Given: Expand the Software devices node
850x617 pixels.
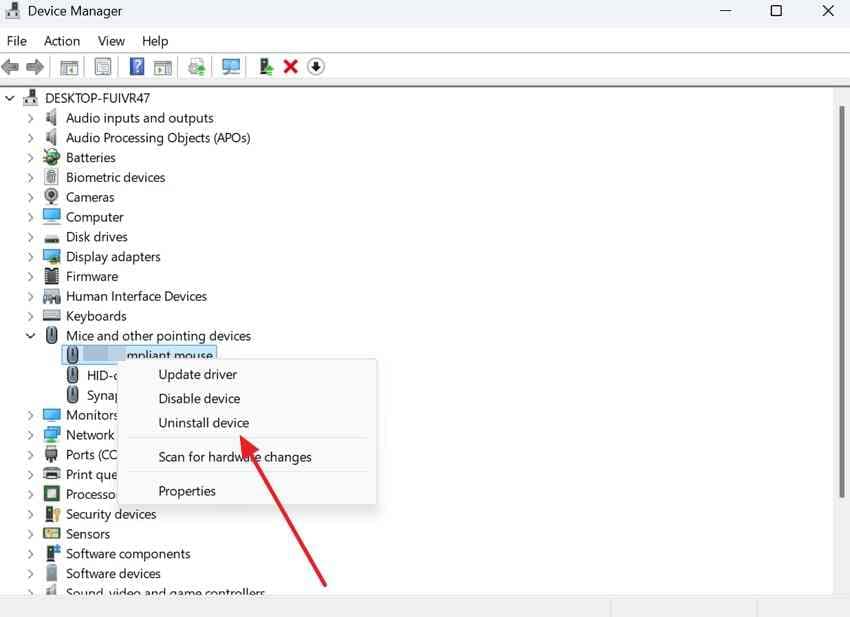Looking at the screenshot, I should 30,574.
